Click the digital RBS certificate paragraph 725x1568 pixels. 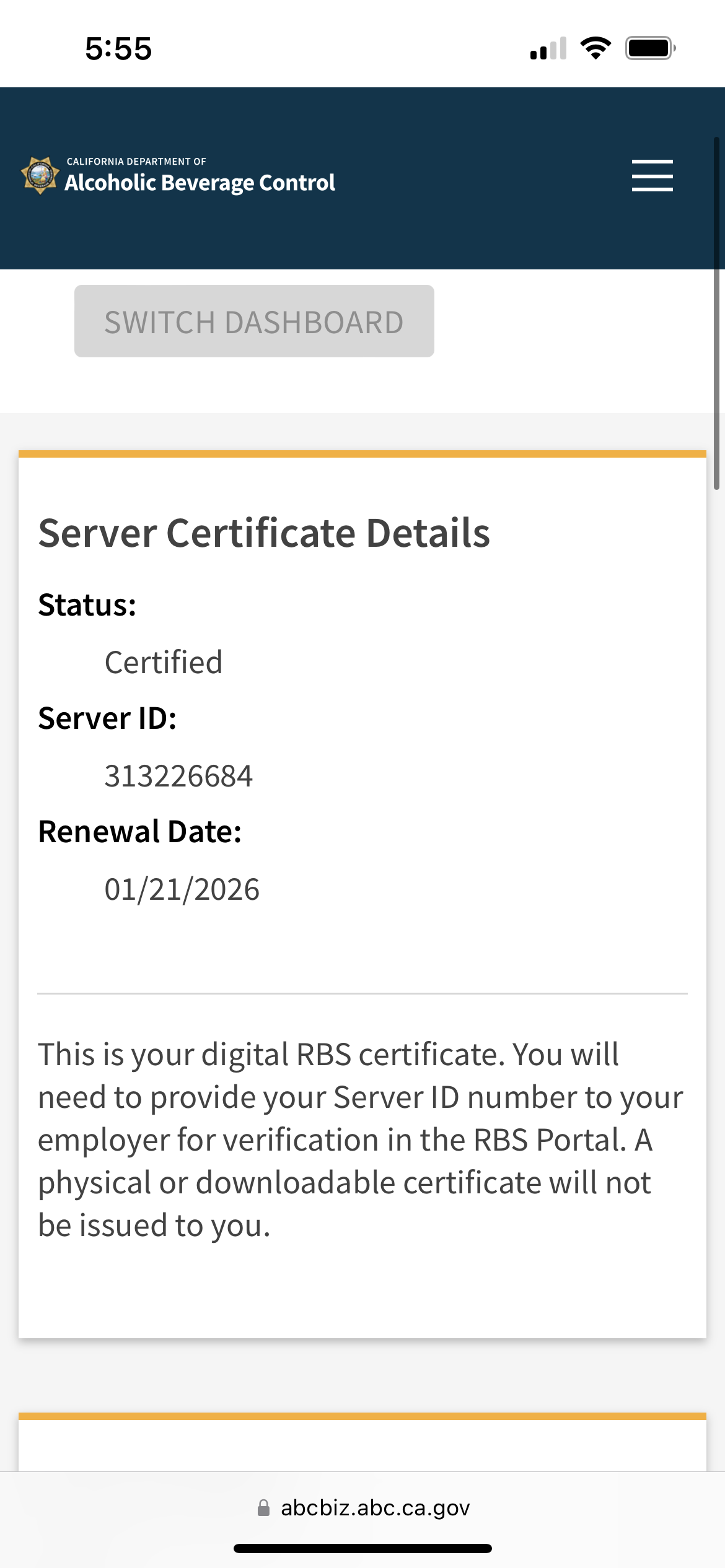359,1139
